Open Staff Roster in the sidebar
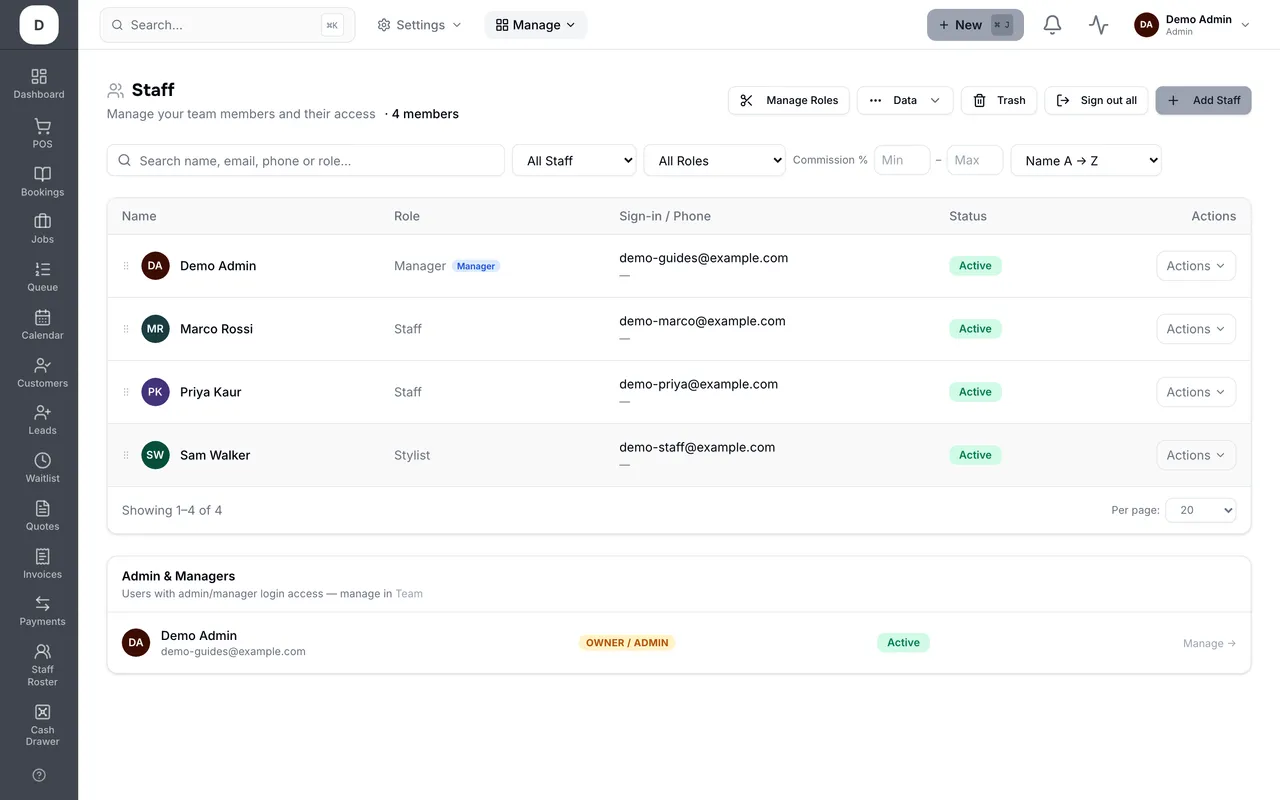Screen dimensions: 1280x800 click(42, 664)
